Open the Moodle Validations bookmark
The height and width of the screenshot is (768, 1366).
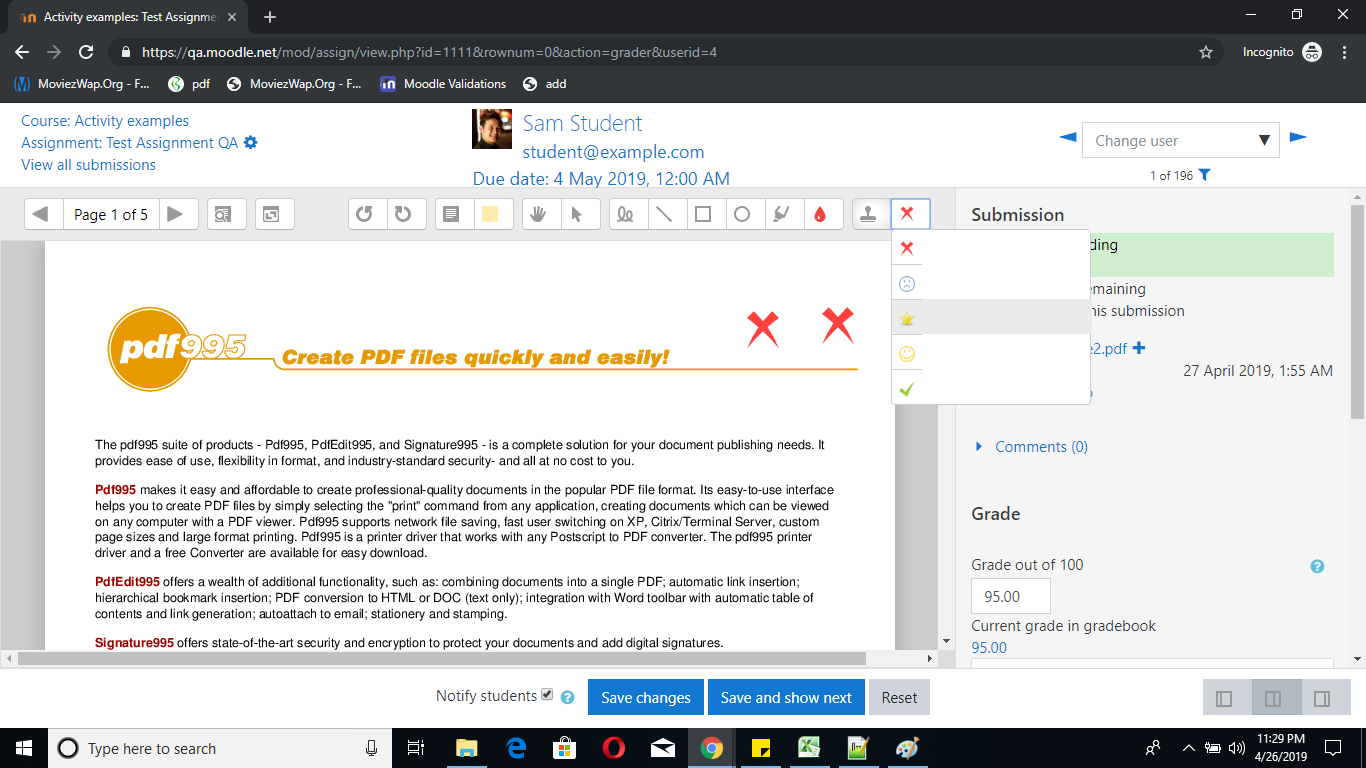coord(443,84)
